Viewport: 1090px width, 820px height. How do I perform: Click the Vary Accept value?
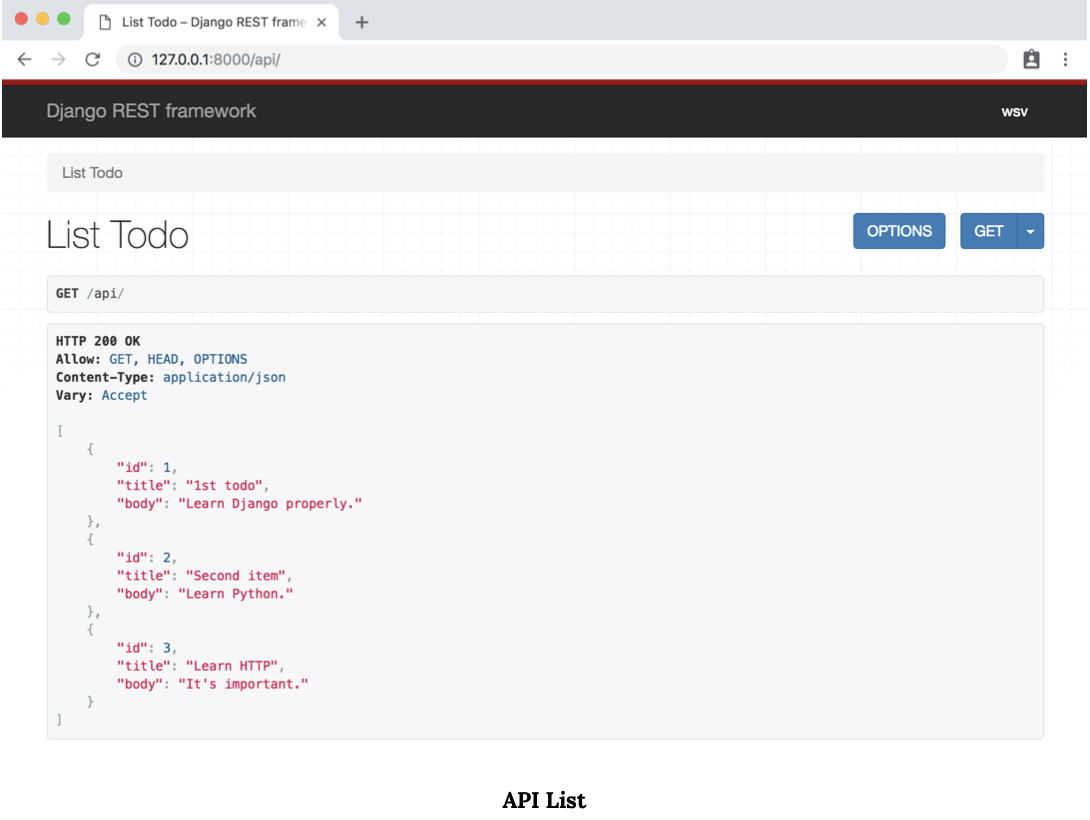pyautogui.click(x=124, y=395)
